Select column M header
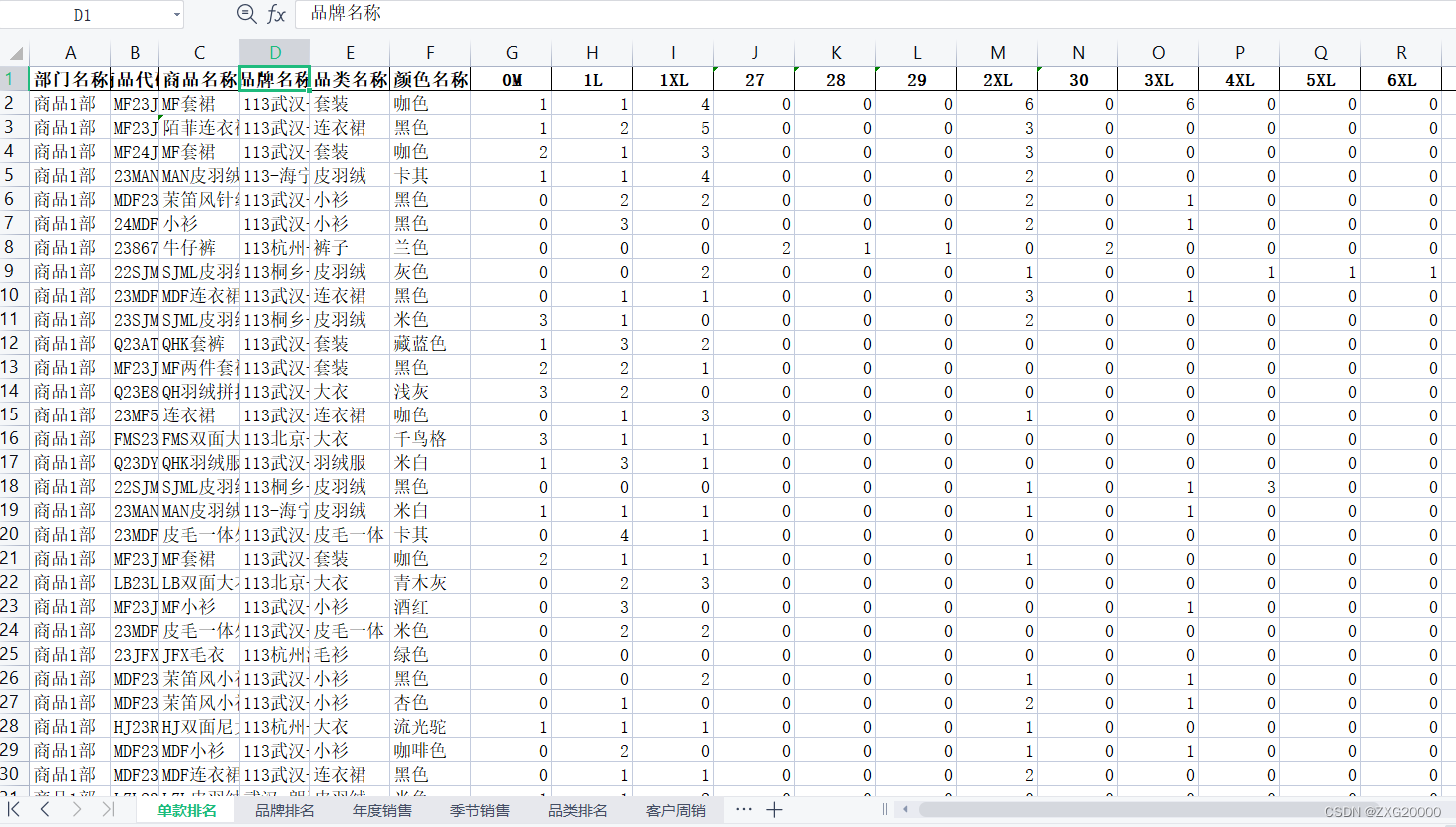The height and width of the screenshot is (827, 1456). tap(998, 53)
